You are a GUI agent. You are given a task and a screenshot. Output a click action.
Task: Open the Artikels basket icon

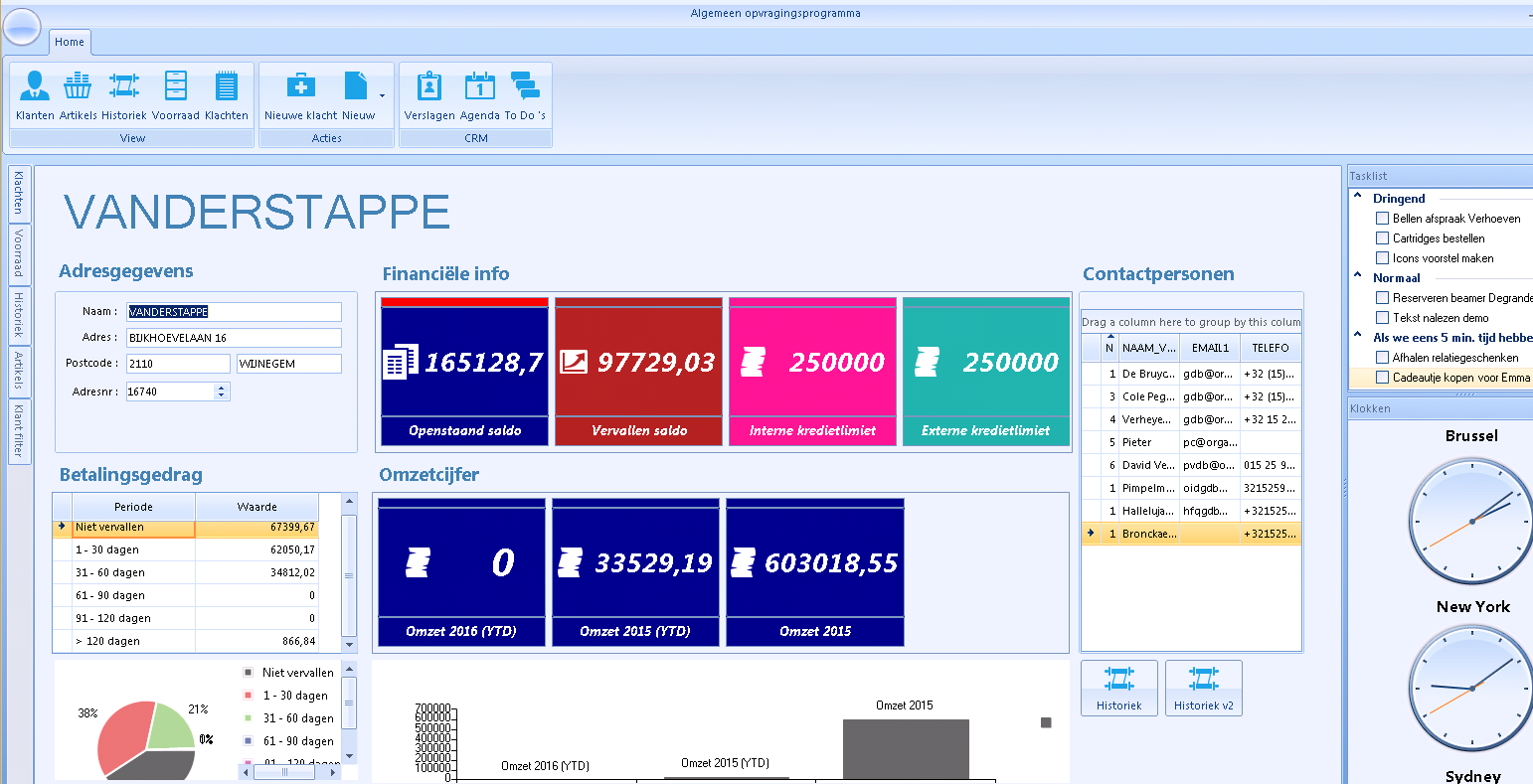(78, 86)
